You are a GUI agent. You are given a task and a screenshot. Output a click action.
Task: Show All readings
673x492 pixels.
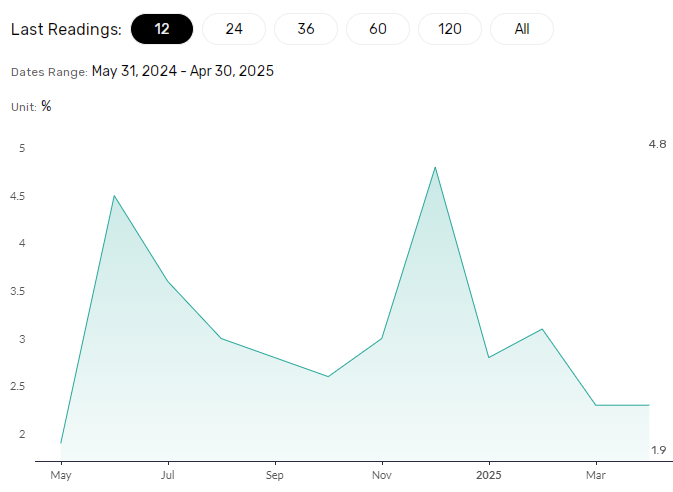point(522,29)
